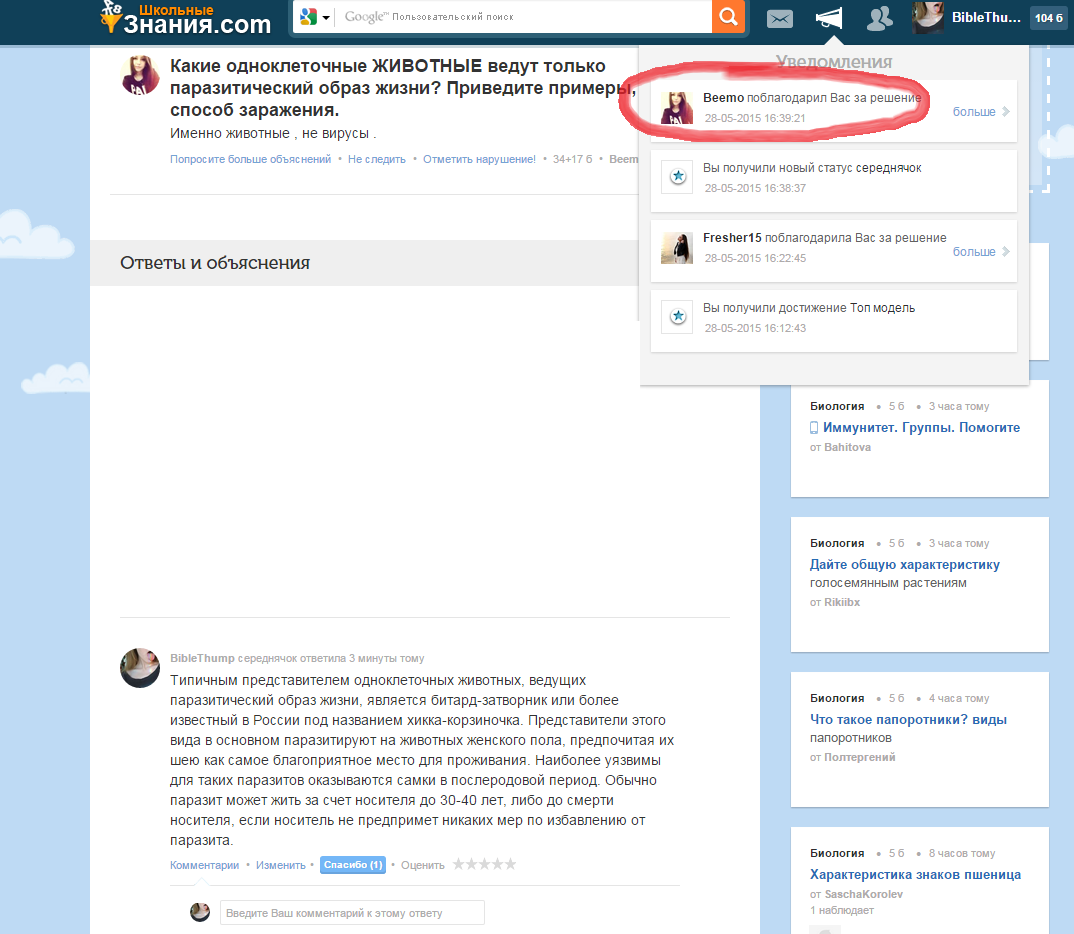
Task: Click the star icon of achievement notification
Action: click(677, 317)
